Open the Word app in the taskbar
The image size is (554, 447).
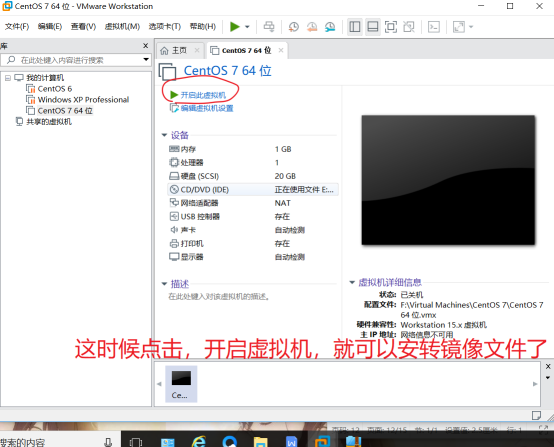click(291, 442)
